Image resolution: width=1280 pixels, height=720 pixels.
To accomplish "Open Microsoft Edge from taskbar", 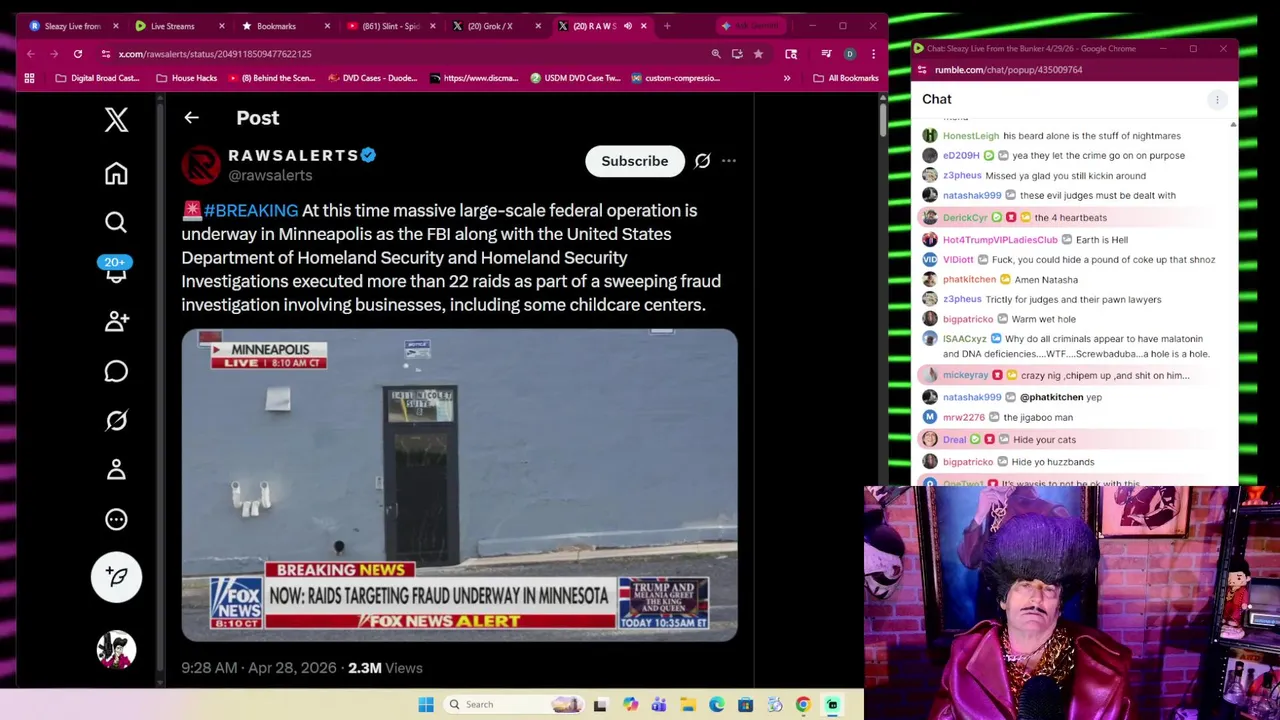I will click(717, 705).
